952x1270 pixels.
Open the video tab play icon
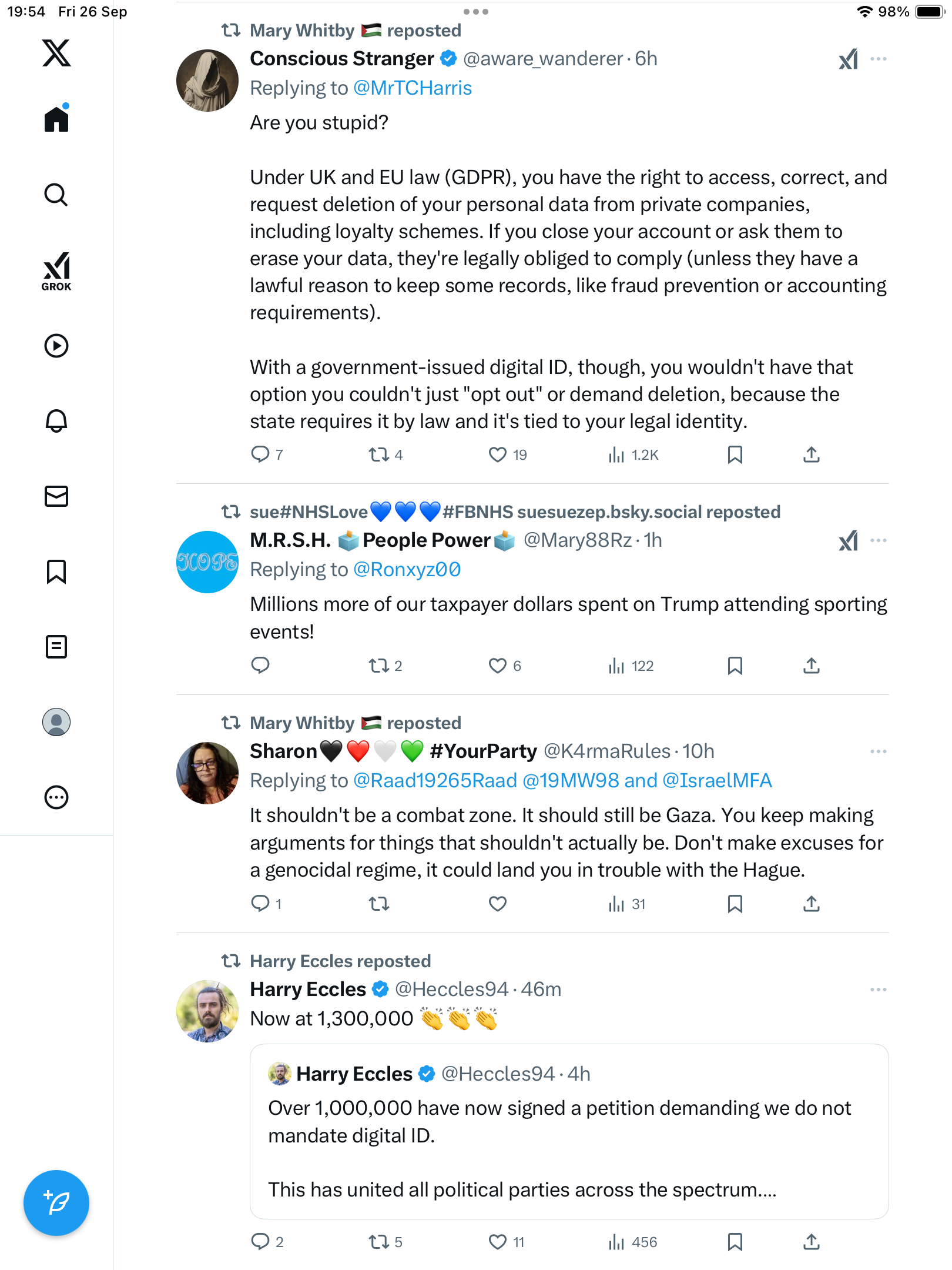coord(56,346)
